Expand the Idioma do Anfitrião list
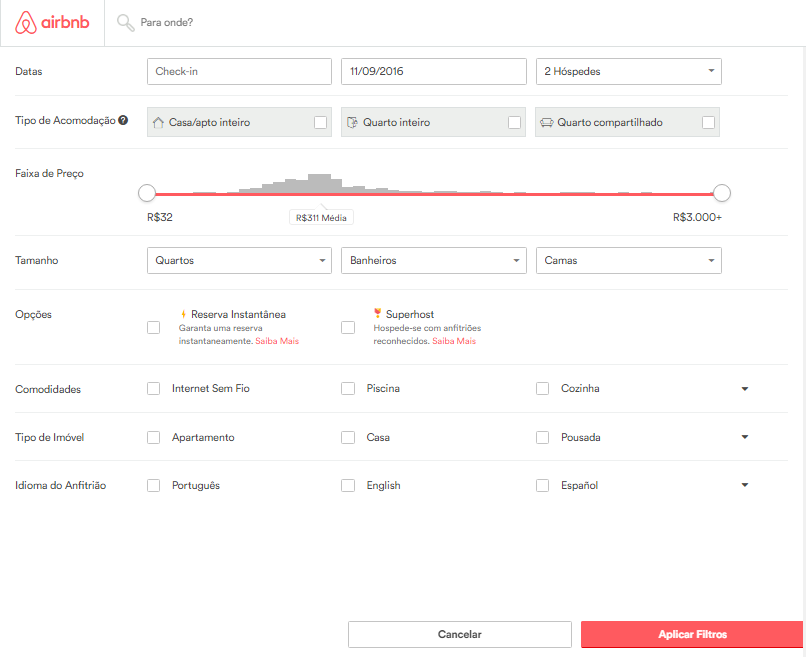Screen dimensions: 806x657 [744, 485]
